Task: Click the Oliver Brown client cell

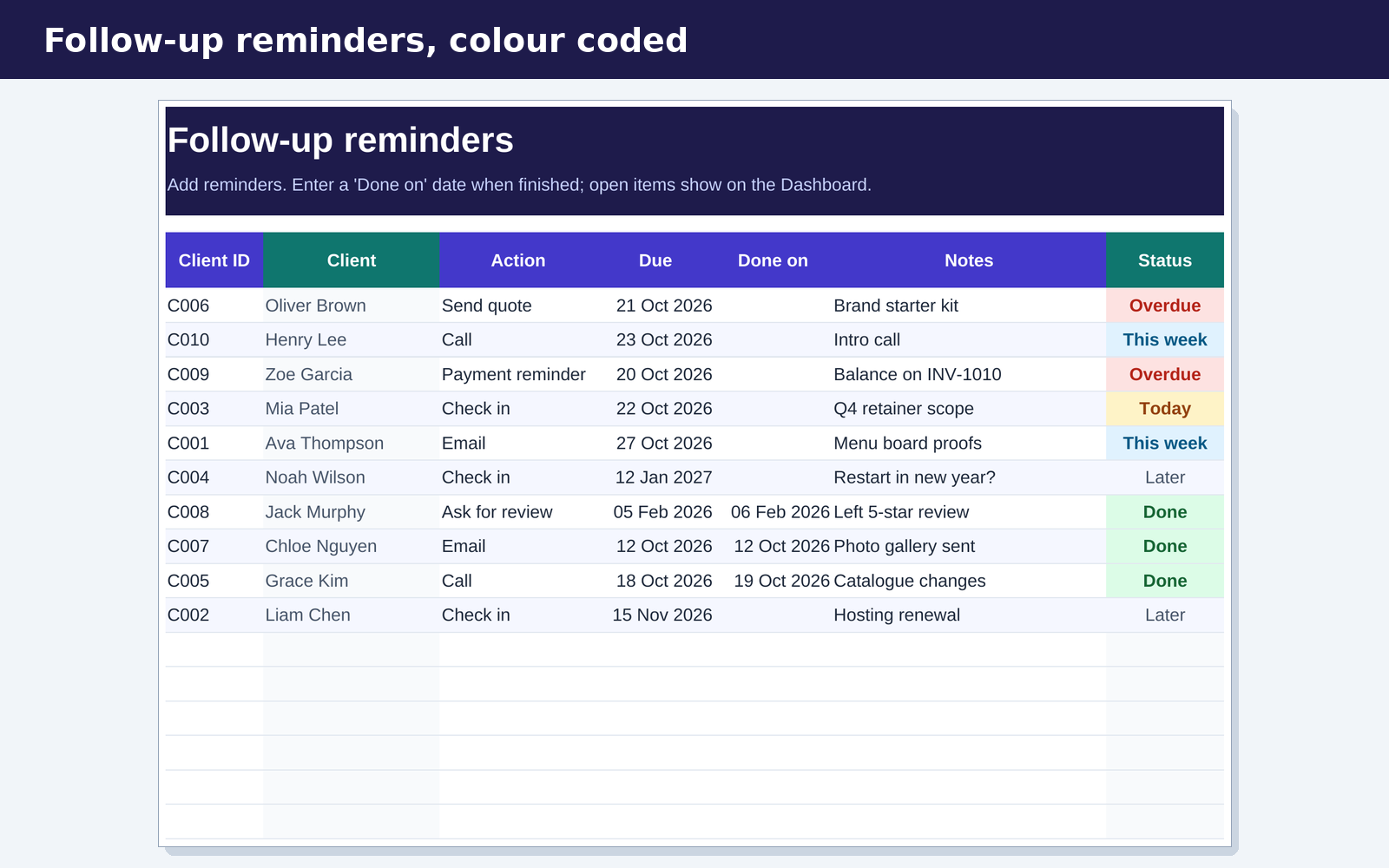Action: point(352,306)
